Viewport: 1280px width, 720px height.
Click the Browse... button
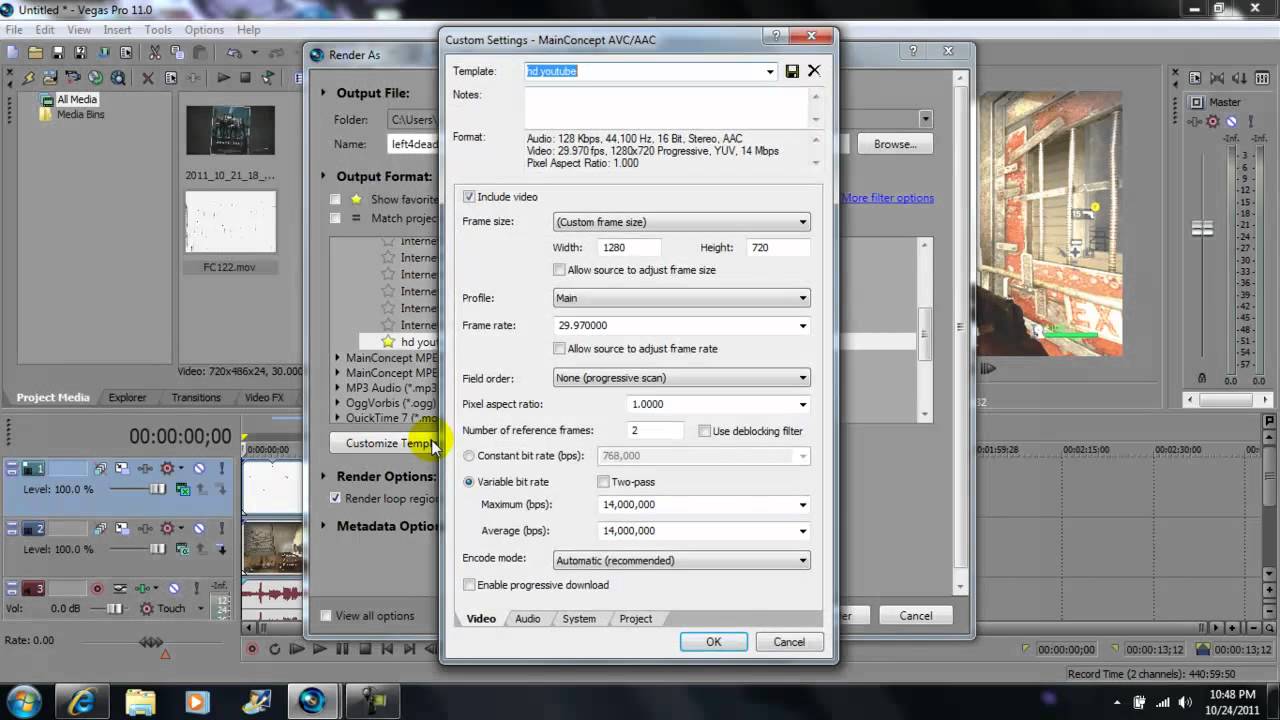pyautogui.click(x=895, y=144)
